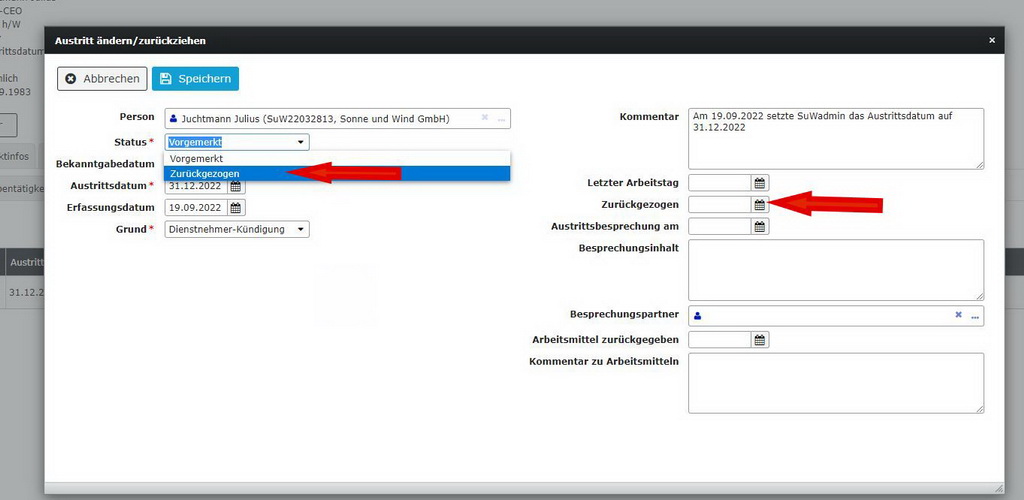Image resolution: width=1024 pixels, height=500 pixels.
Task: Click into the Erfassungsdatum field 19.09.2022
Action: [197, 208]
